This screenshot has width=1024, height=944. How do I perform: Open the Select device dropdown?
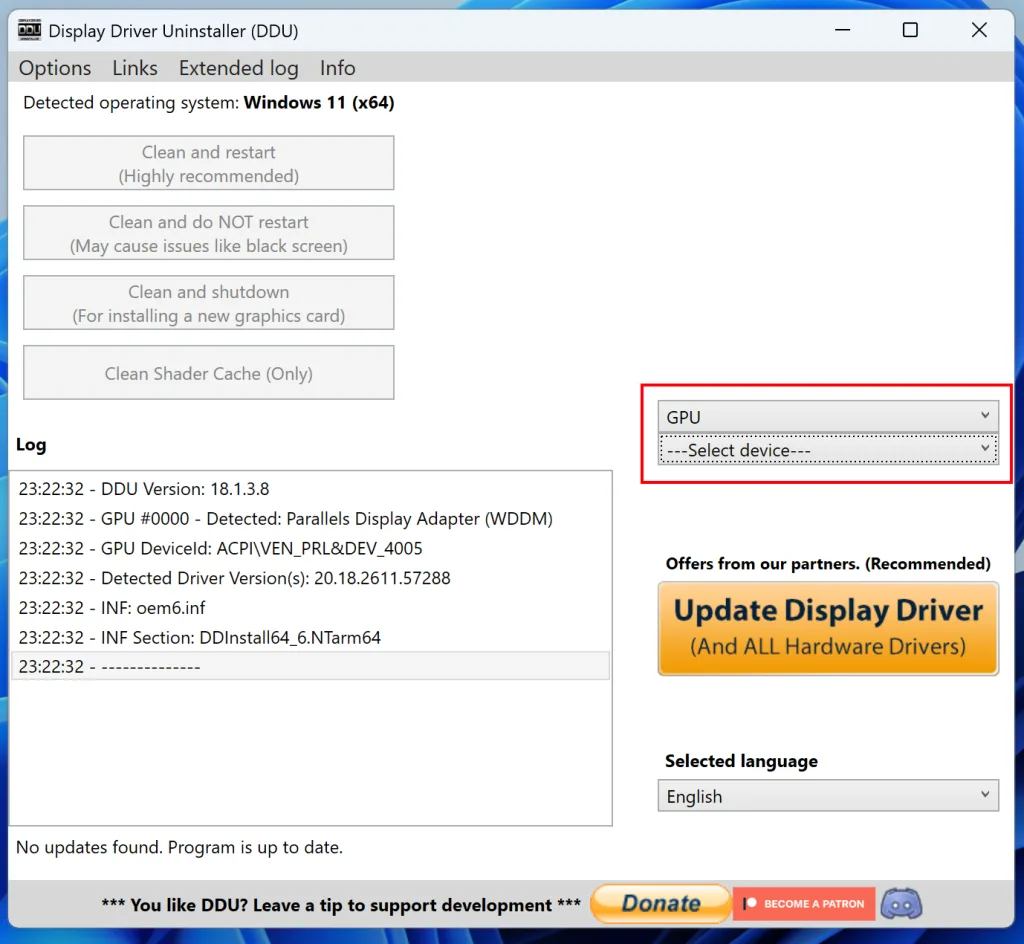[827, 450]
